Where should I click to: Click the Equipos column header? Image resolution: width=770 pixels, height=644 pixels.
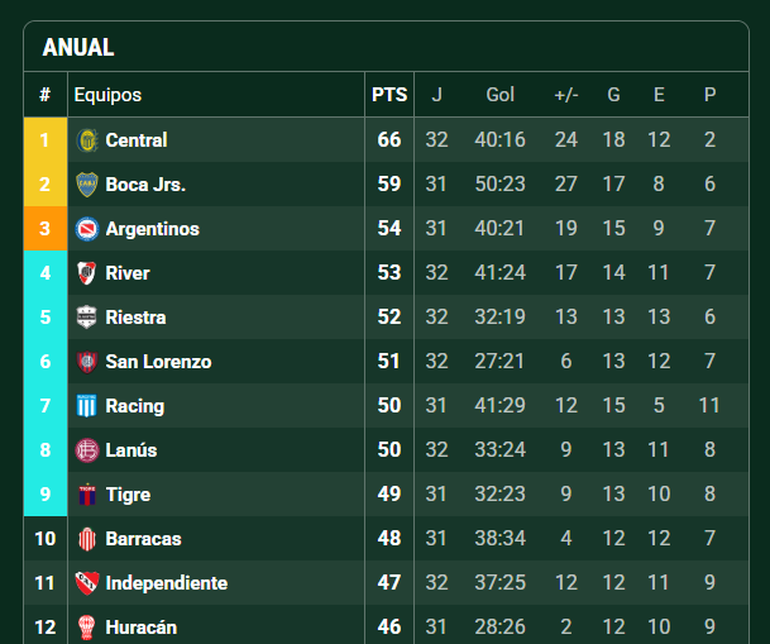(x=108, y=95)
